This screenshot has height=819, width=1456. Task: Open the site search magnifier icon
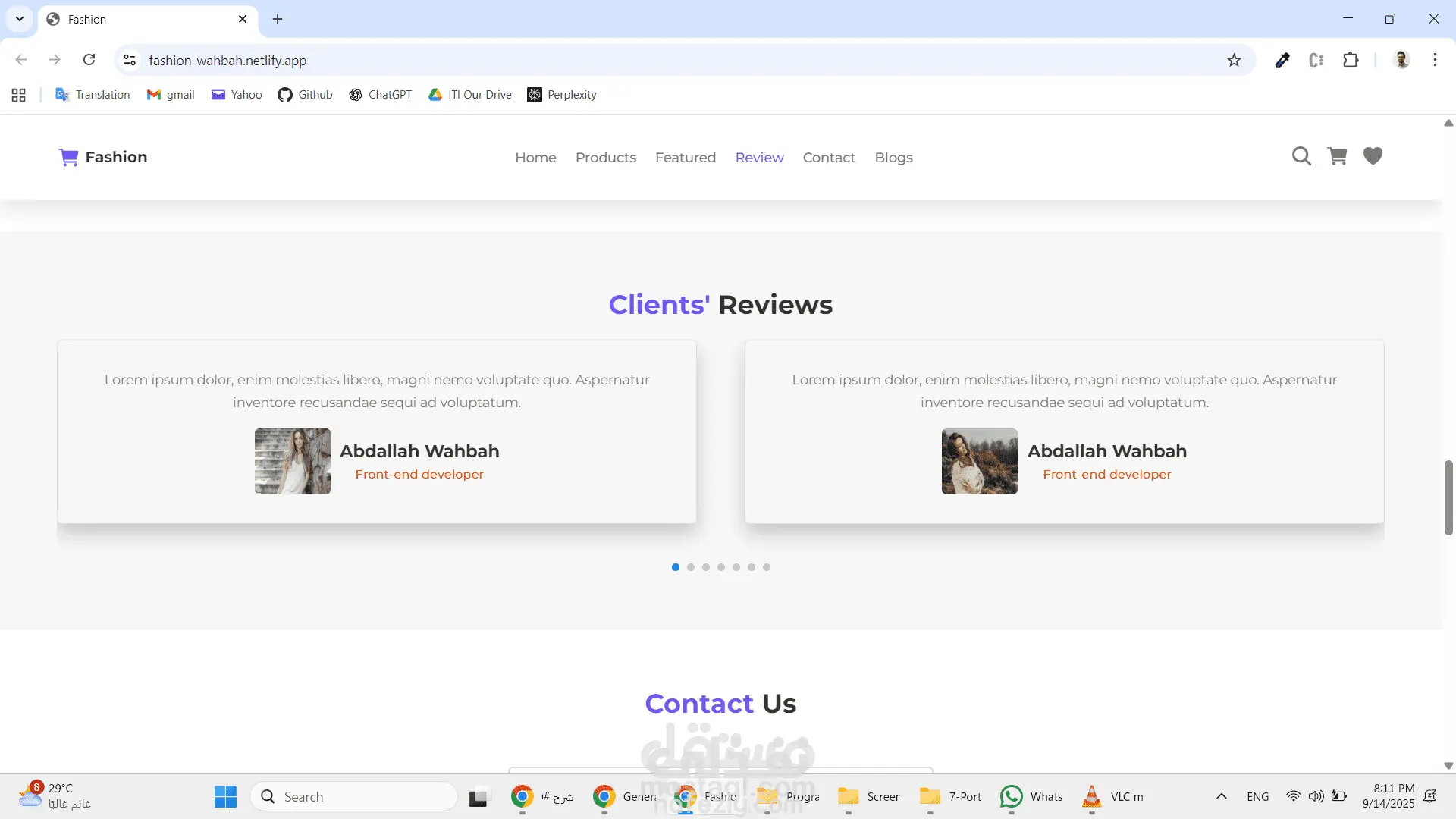tap(1301, 156)
